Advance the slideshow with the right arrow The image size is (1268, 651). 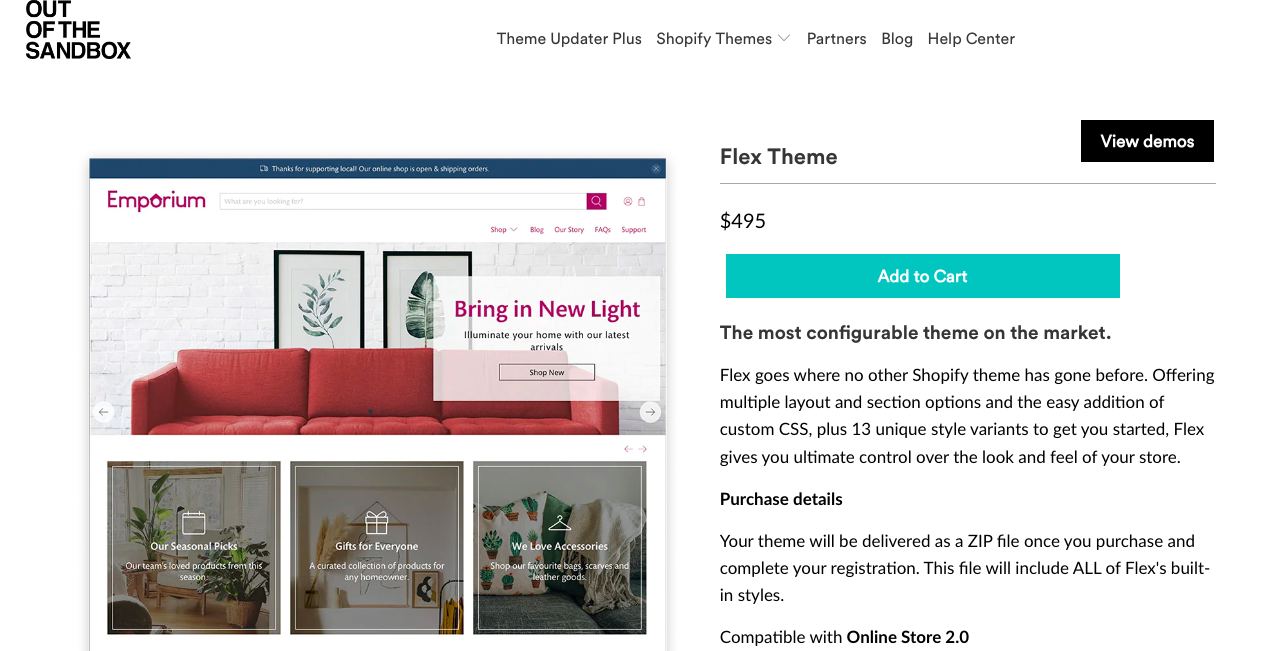[650, 411]
